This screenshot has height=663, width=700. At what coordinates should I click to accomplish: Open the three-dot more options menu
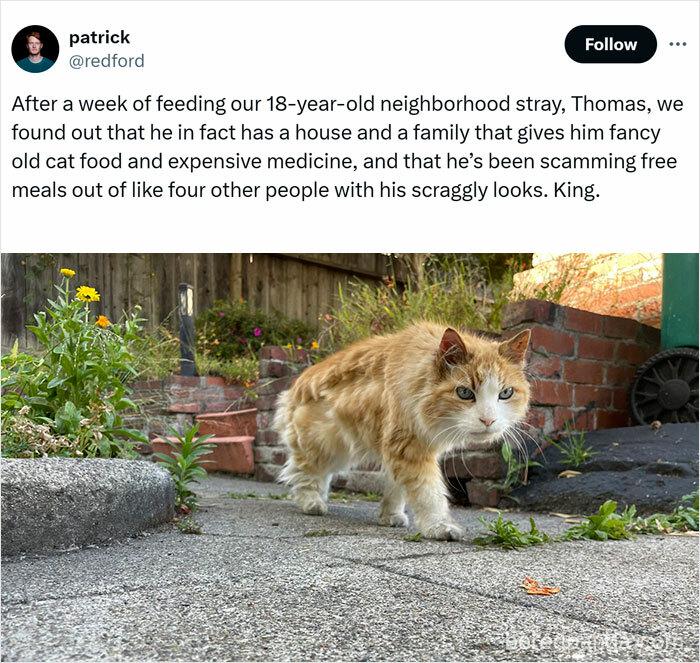click(677, 44)
